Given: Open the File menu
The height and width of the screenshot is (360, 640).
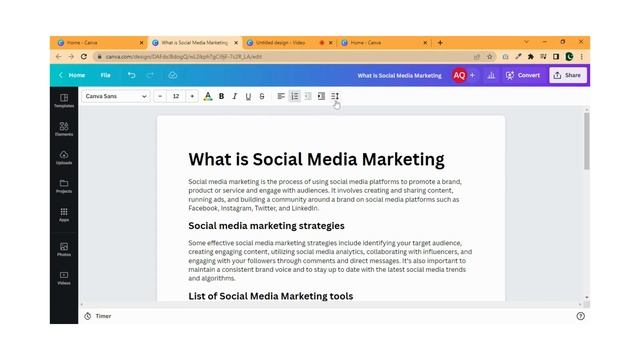Looking at the screenshot, I should (105, 75).
